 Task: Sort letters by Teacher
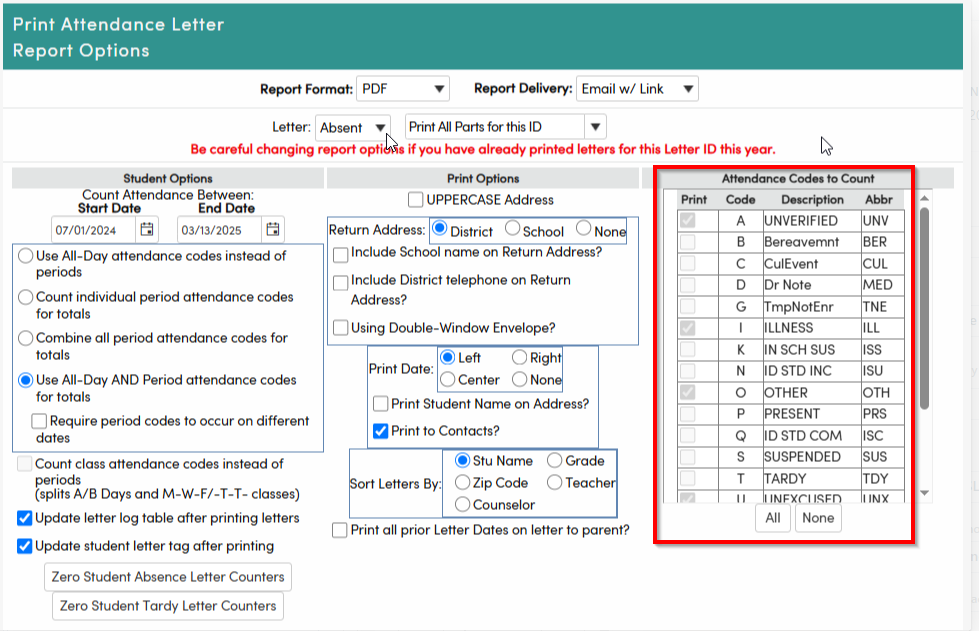[554, 482]
